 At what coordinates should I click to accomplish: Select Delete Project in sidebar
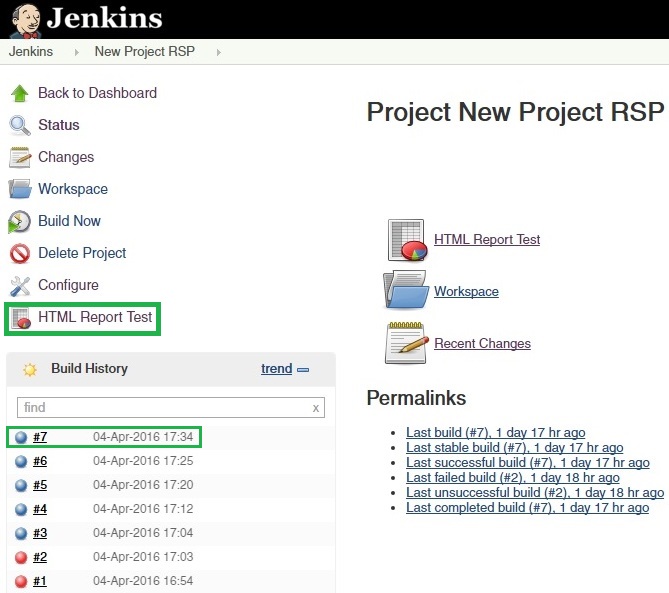click(x=82, y=253)
